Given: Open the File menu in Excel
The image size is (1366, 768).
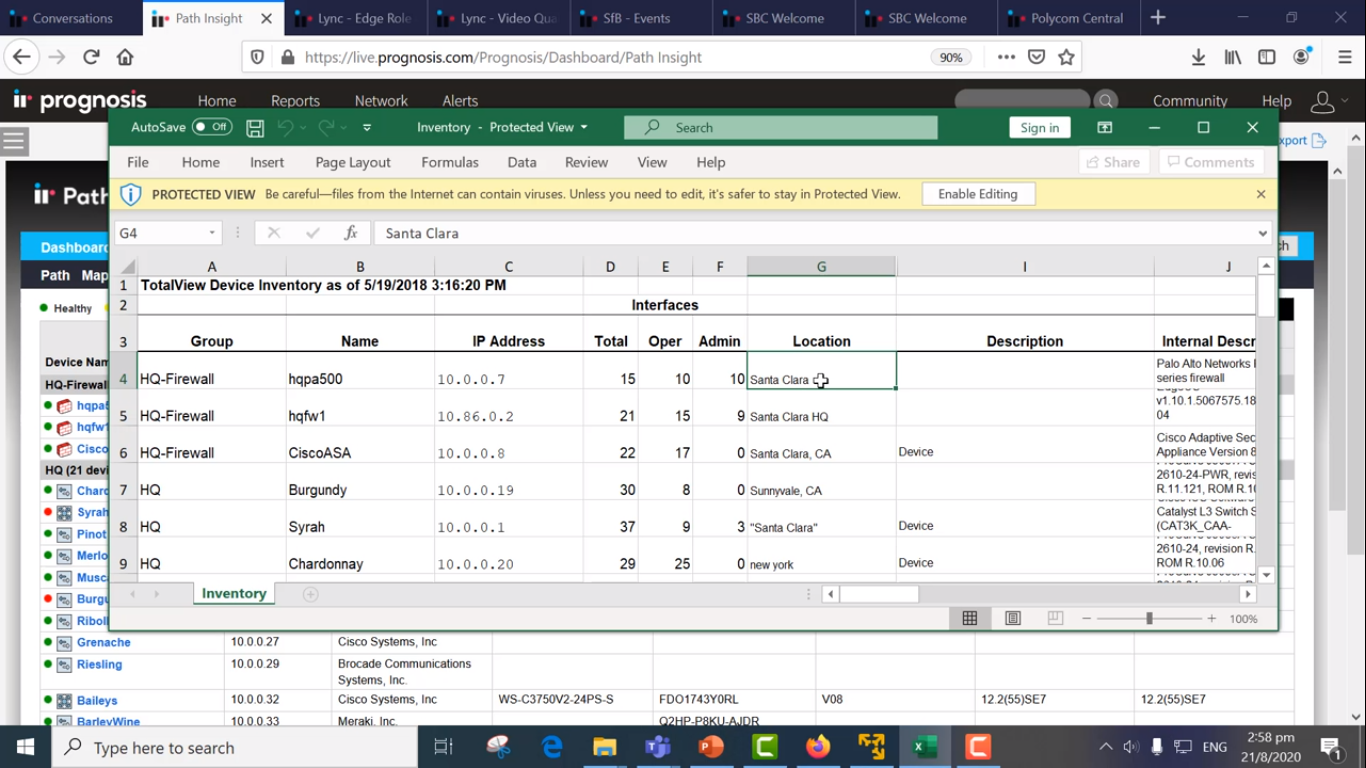Looking at the screenshot, I should coord(138,162).
